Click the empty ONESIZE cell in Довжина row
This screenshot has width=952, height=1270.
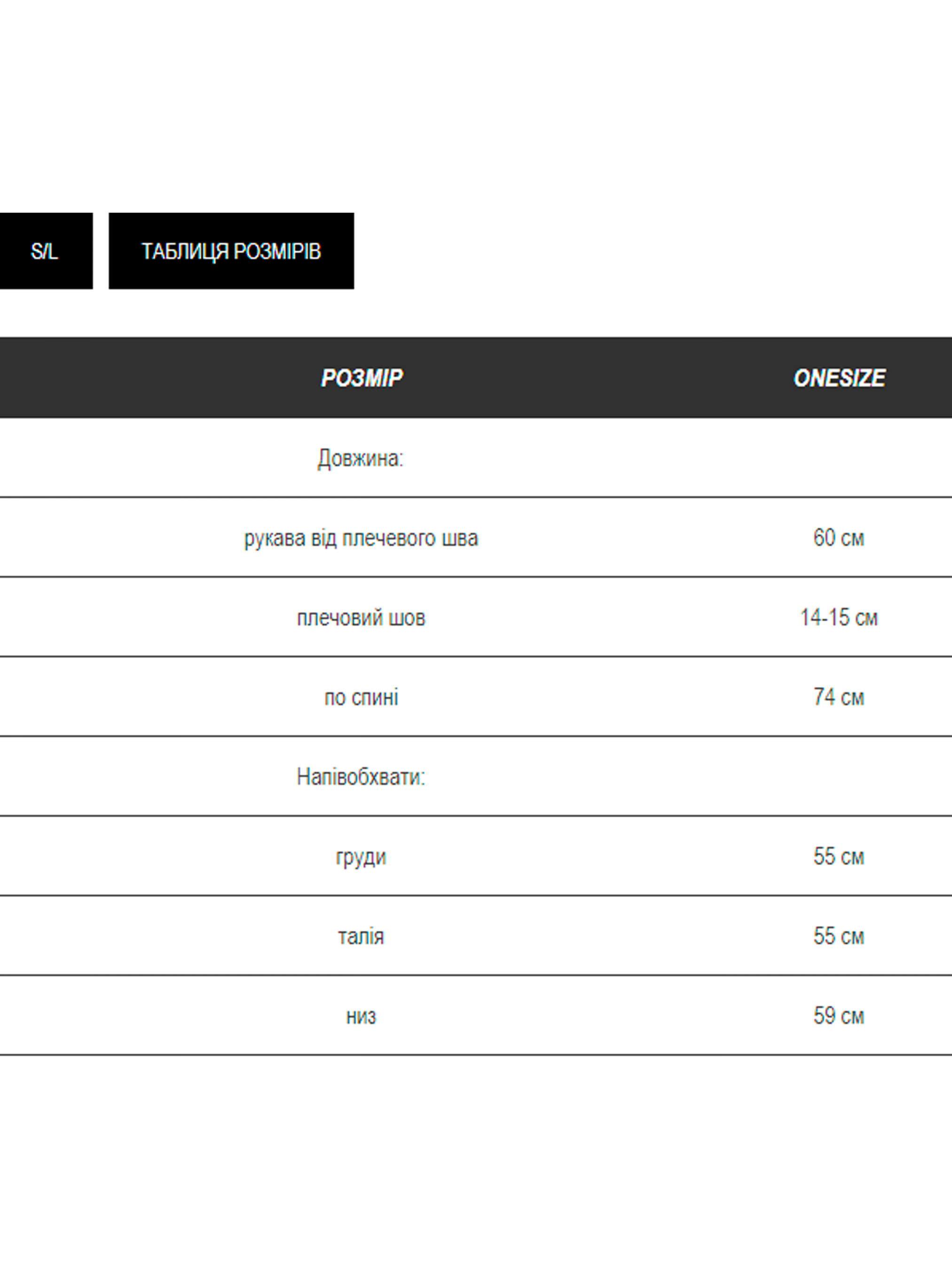838,458
